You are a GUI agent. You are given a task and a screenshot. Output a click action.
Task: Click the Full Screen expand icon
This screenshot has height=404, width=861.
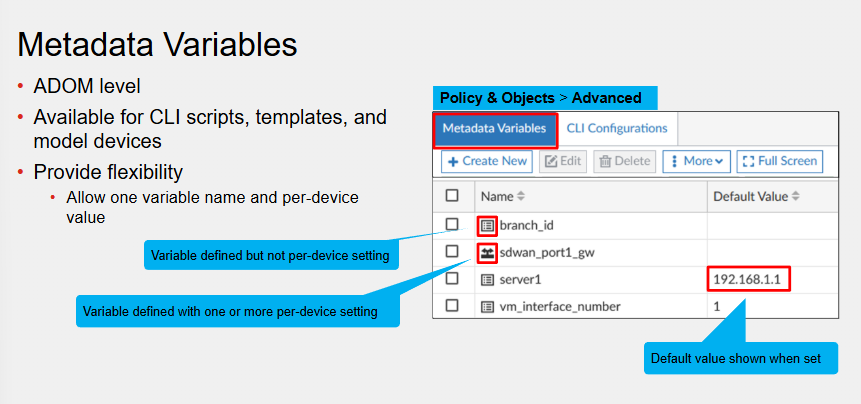[x=748, y=161]
